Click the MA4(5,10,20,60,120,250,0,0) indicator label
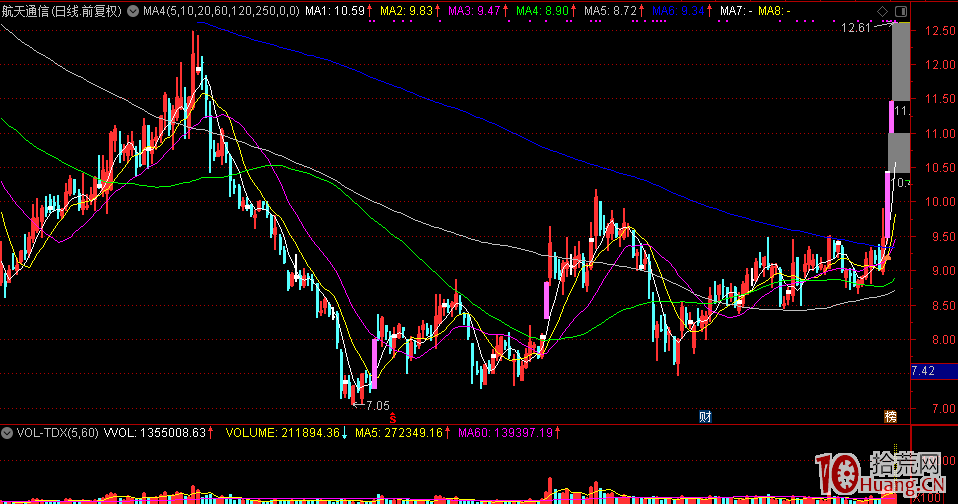 click(221, 11)
